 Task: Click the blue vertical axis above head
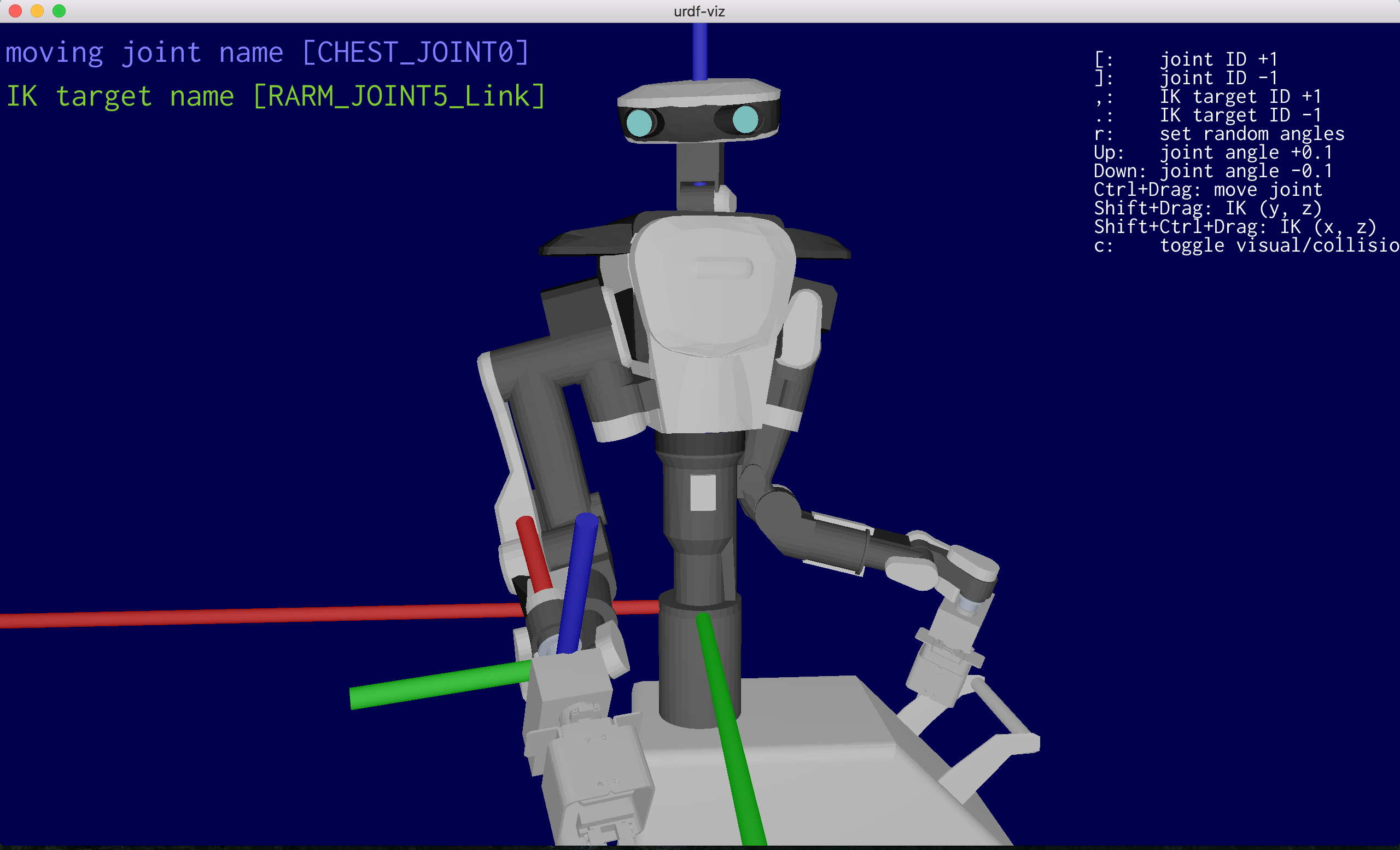(699, 51)
